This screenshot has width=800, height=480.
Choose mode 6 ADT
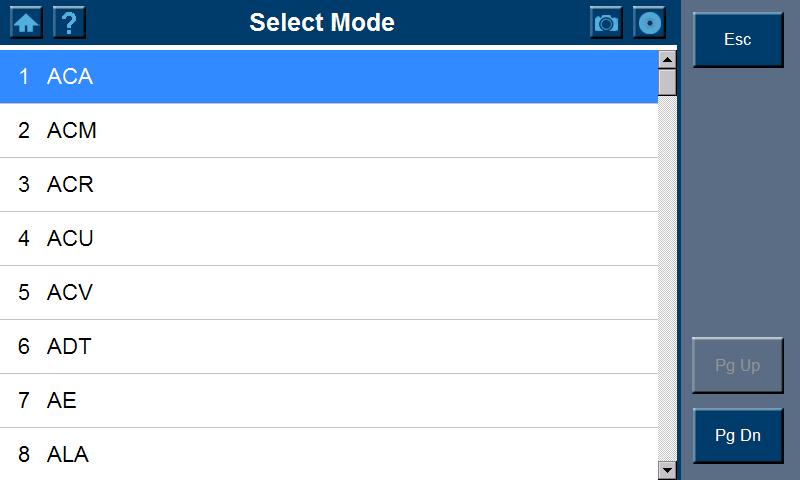pos(328,347)
